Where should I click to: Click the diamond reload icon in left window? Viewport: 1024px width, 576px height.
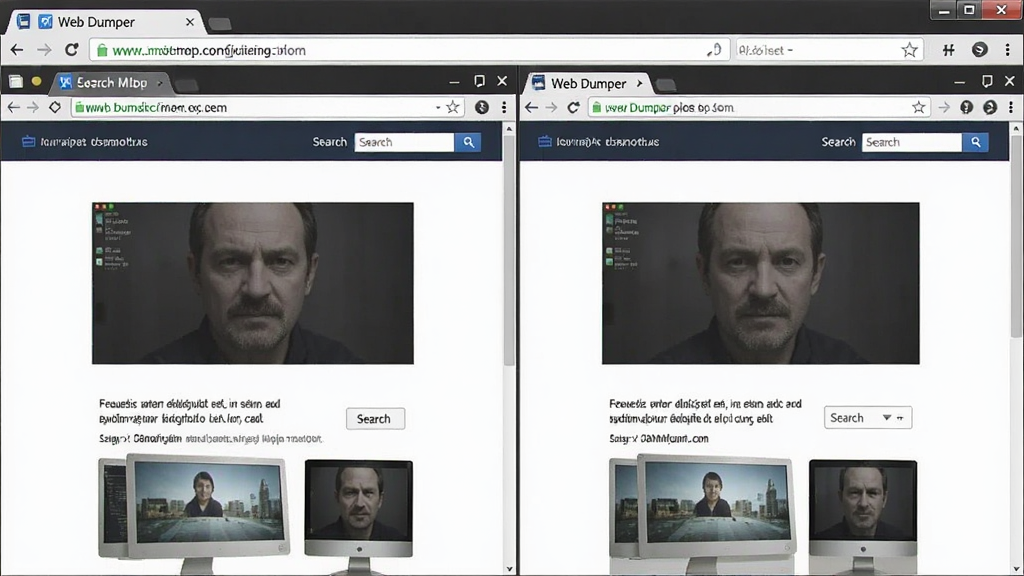[x=55, y=107]
